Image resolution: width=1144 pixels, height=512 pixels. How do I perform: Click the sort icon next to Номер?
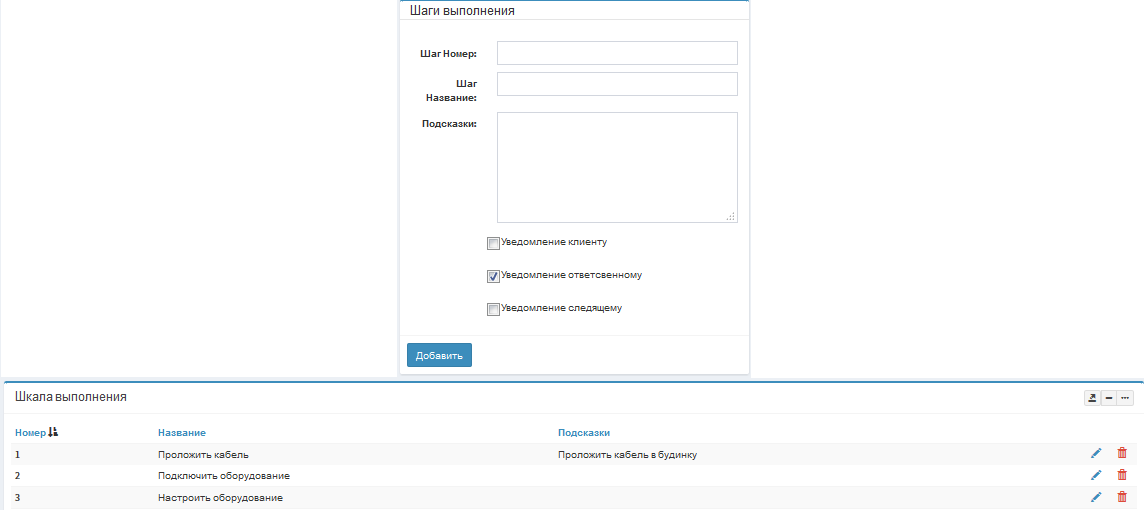(54, 432)
